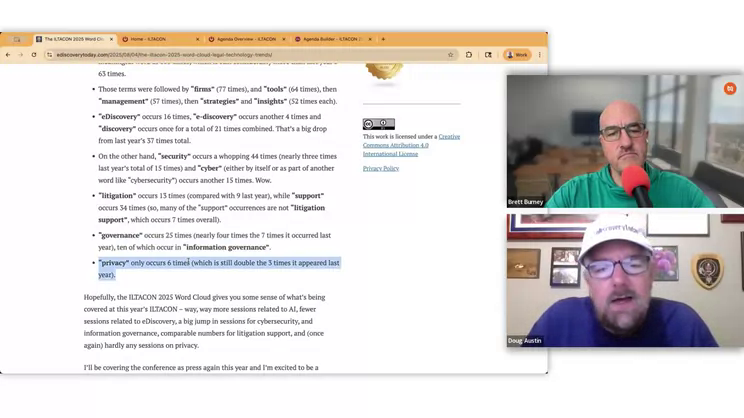
Task: Click the highlighted "privacy" bullet text
Action: [219, 269]
